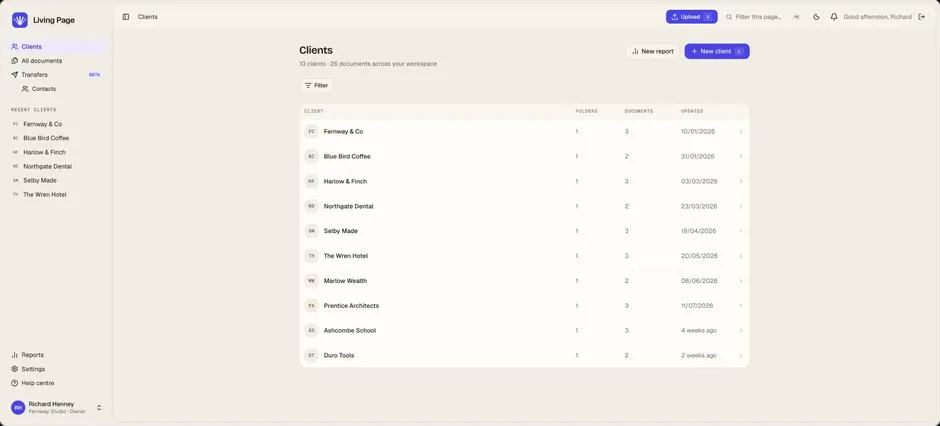The height and width of the screenshot is (426, 940).
Task: Open All documents in the sidebar
Action: 58,61
